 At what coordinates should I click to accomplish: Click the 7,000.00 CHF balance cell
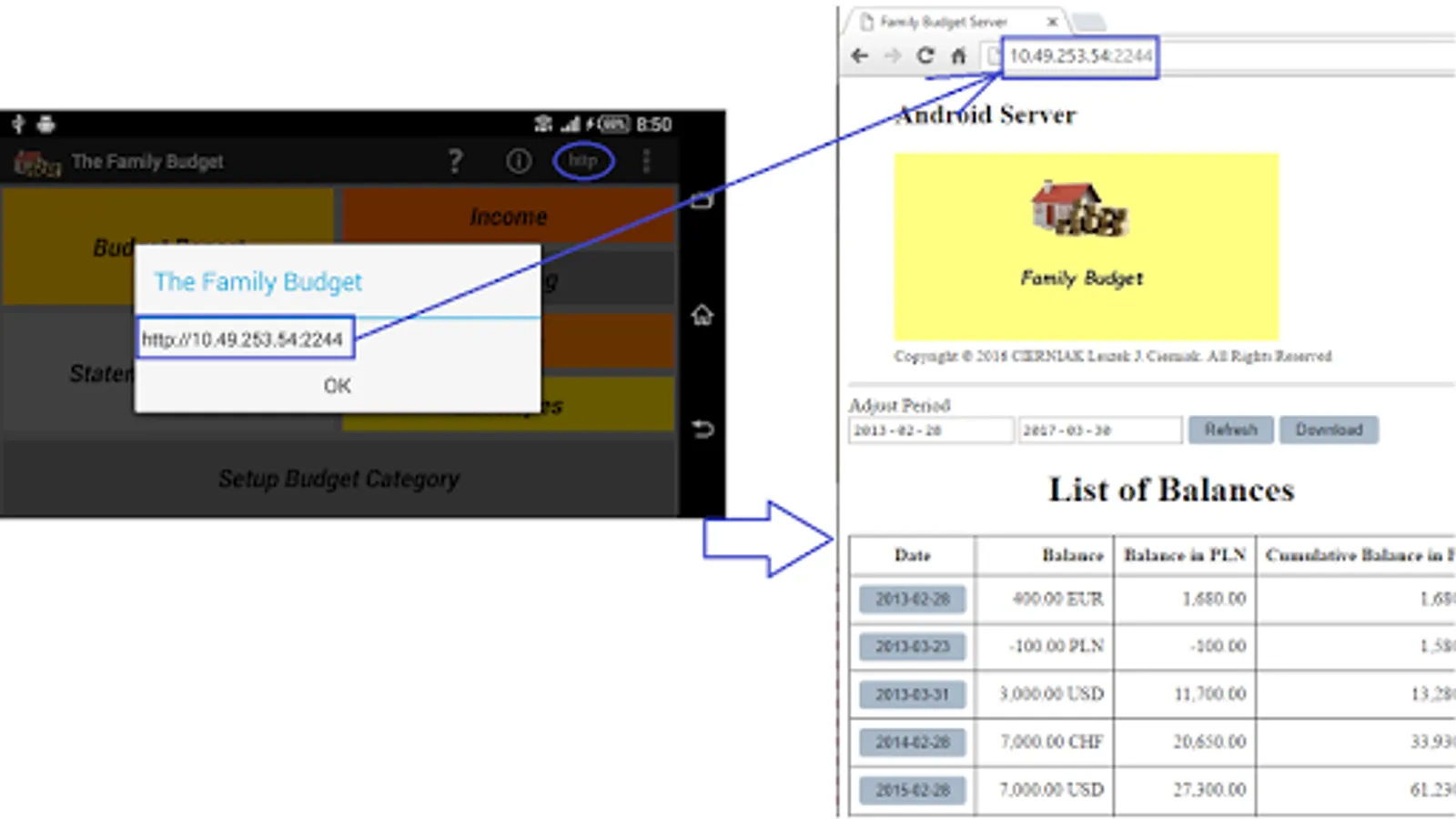pyautogui.click(x=1045, y=742)
